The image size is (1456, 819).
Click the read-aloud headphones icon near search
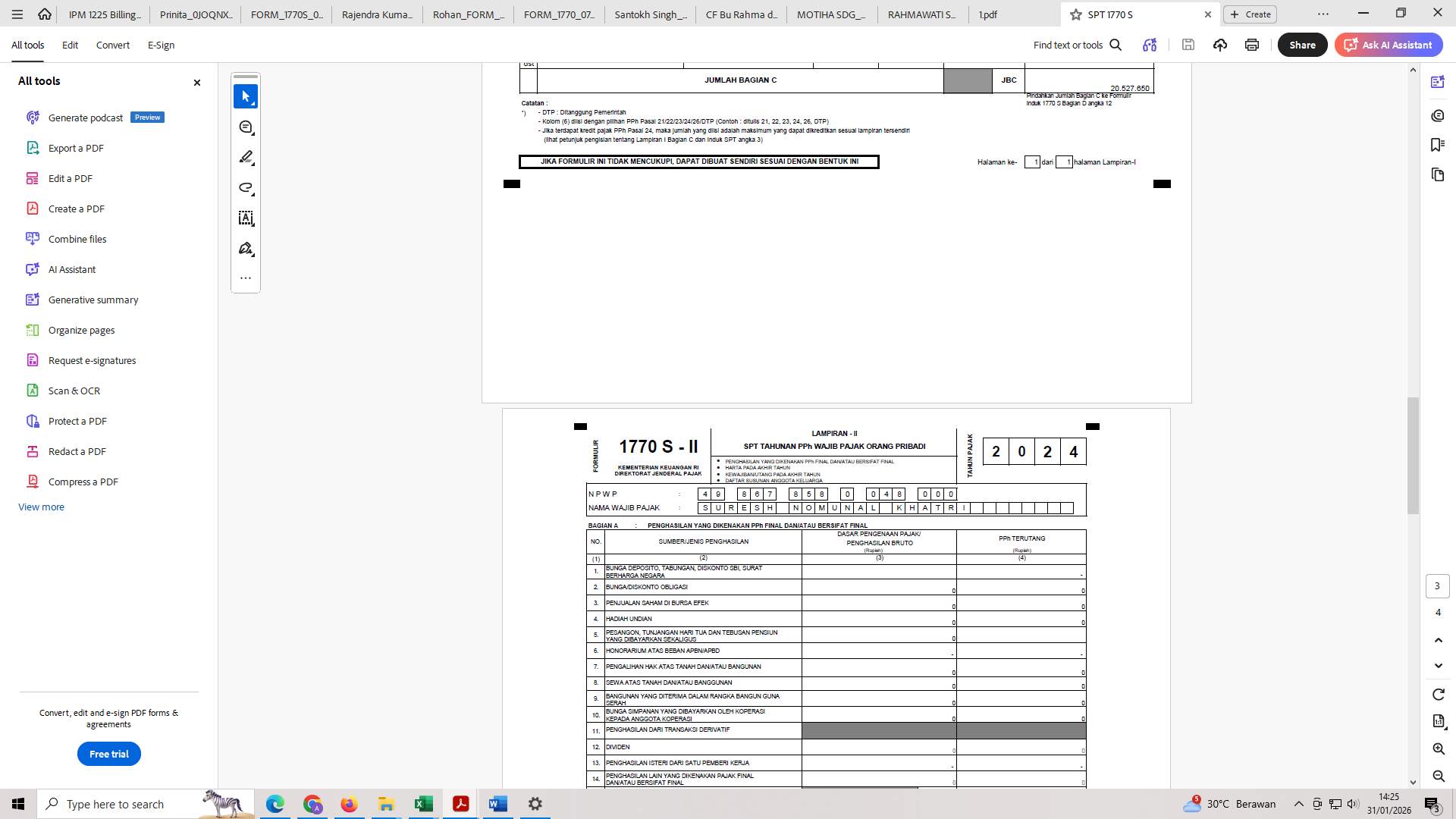pyautogui.click(x=1148, y=45)
